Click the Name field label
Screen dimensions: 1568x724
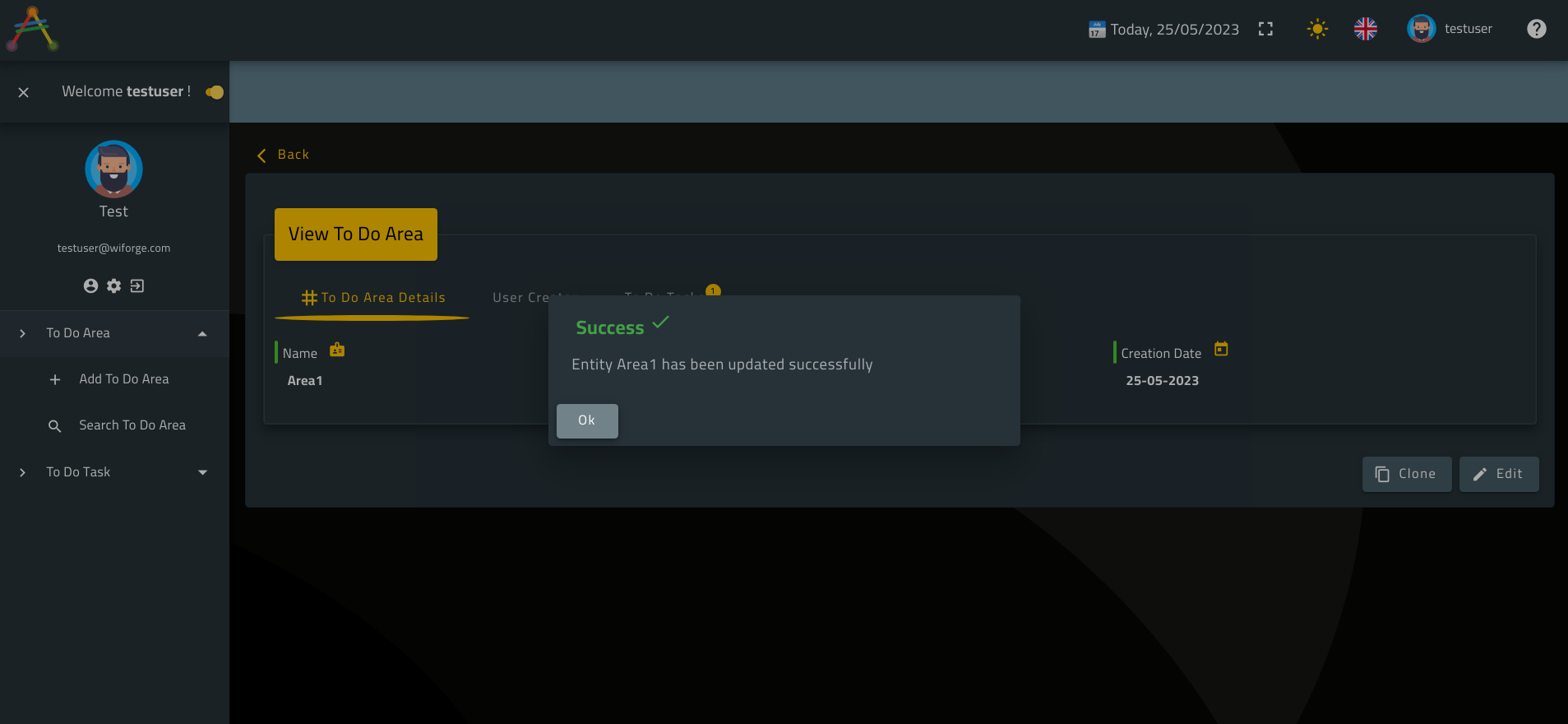coord(299,354)
